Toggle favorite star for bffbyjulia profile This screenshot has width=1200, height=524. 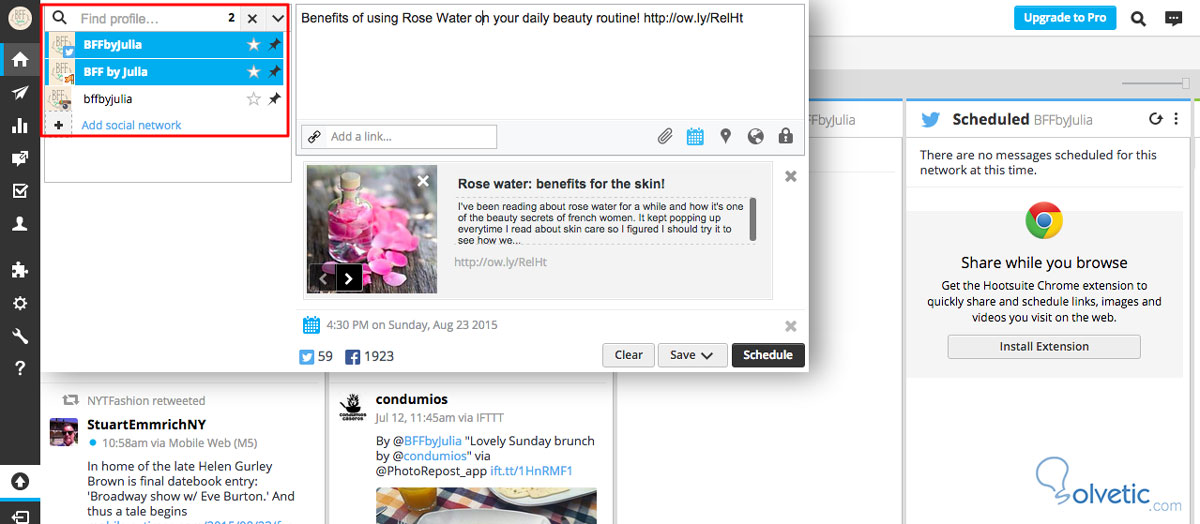click(253, 99)
